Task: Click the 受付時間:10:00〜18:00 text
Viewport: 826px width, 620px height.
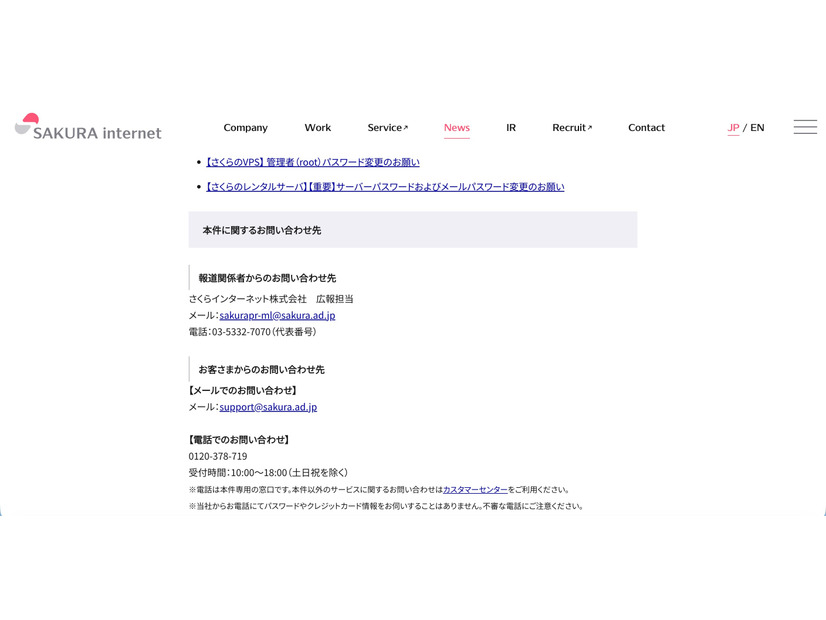Action: coord(238,473)
